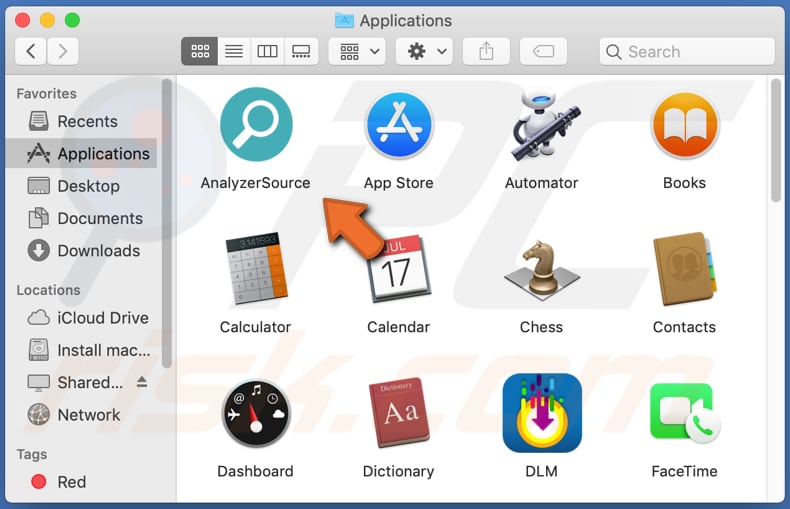Click the sidebar vertical scrollbar
Image resolution: width=790 pixels, height=509 pixels.
[167, 224]
